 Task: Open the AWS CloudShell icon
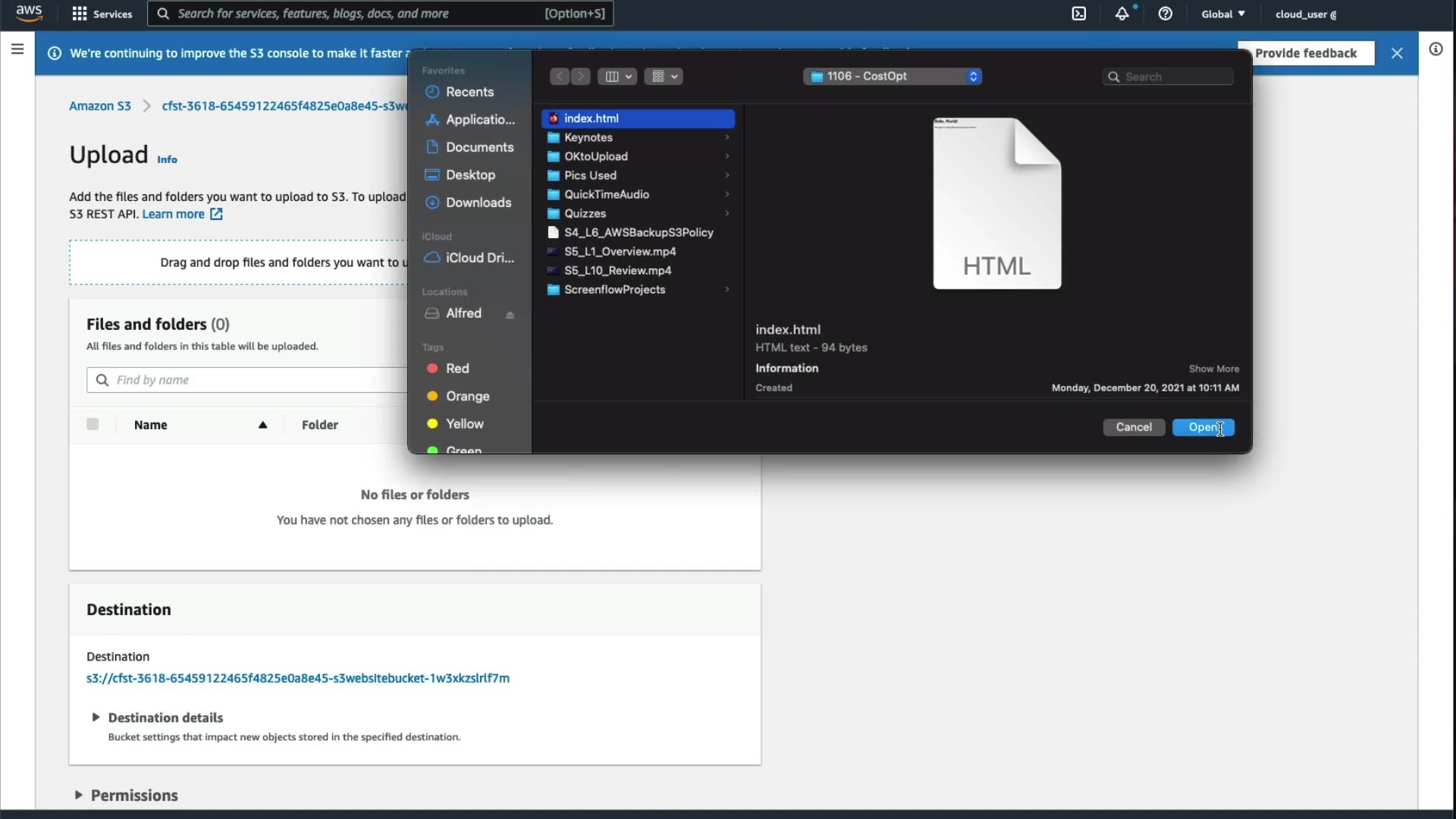click(x=1078, y=14)
